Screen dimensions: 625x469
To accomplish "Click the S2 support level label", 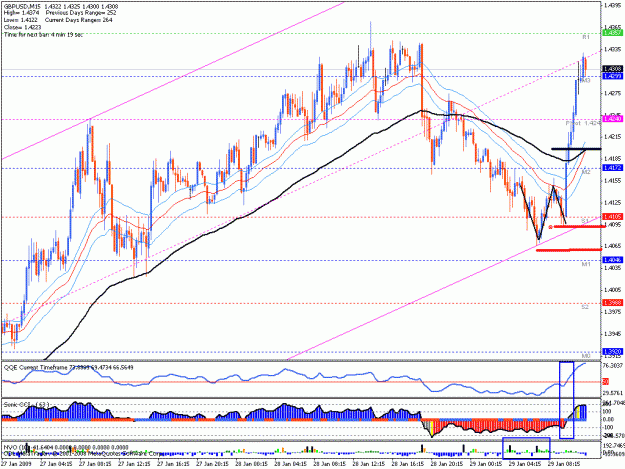I will pyautogui.click(x=585, y=307).
